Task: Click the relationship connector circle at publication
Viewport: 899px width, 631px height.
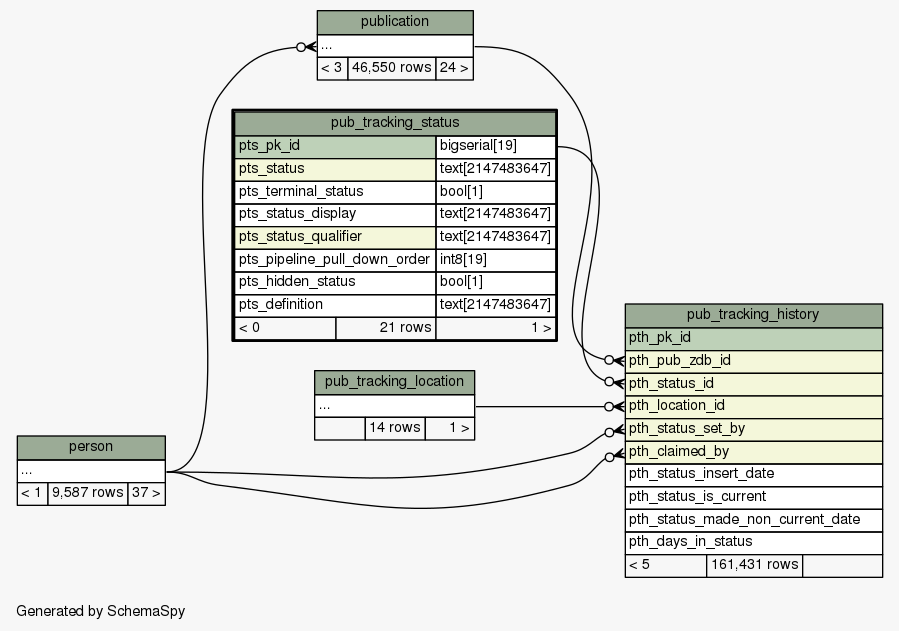Action: coord(302,46)
